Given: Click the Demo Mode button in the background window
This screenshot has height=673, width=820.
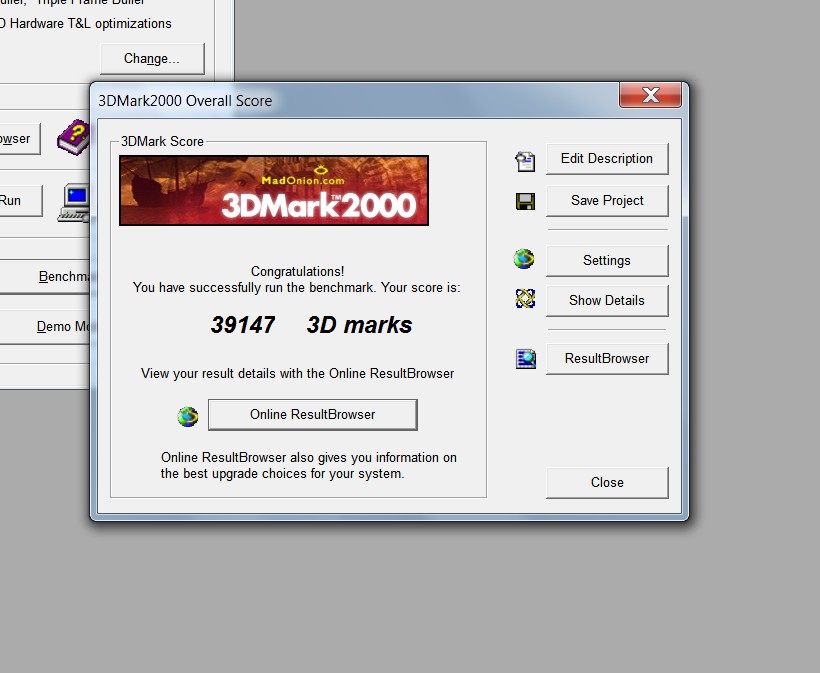Looking at the screenshot, I should coord(45,327).
